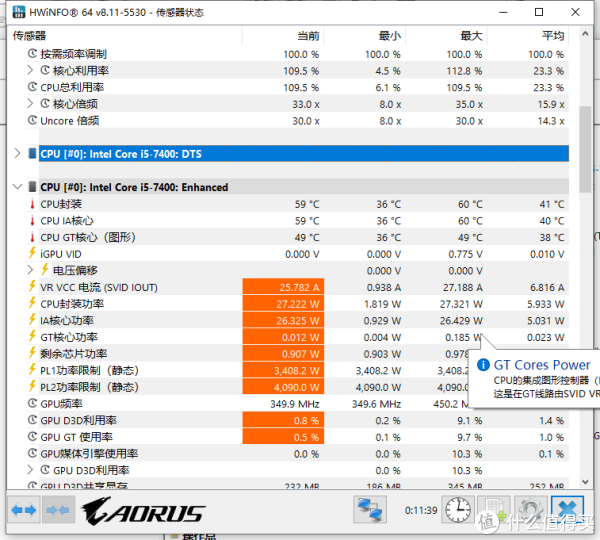Click thermometer icon beside CPU GT核心
The width and height of the screenshot is (600, 540).
click(x=33, y=237)
